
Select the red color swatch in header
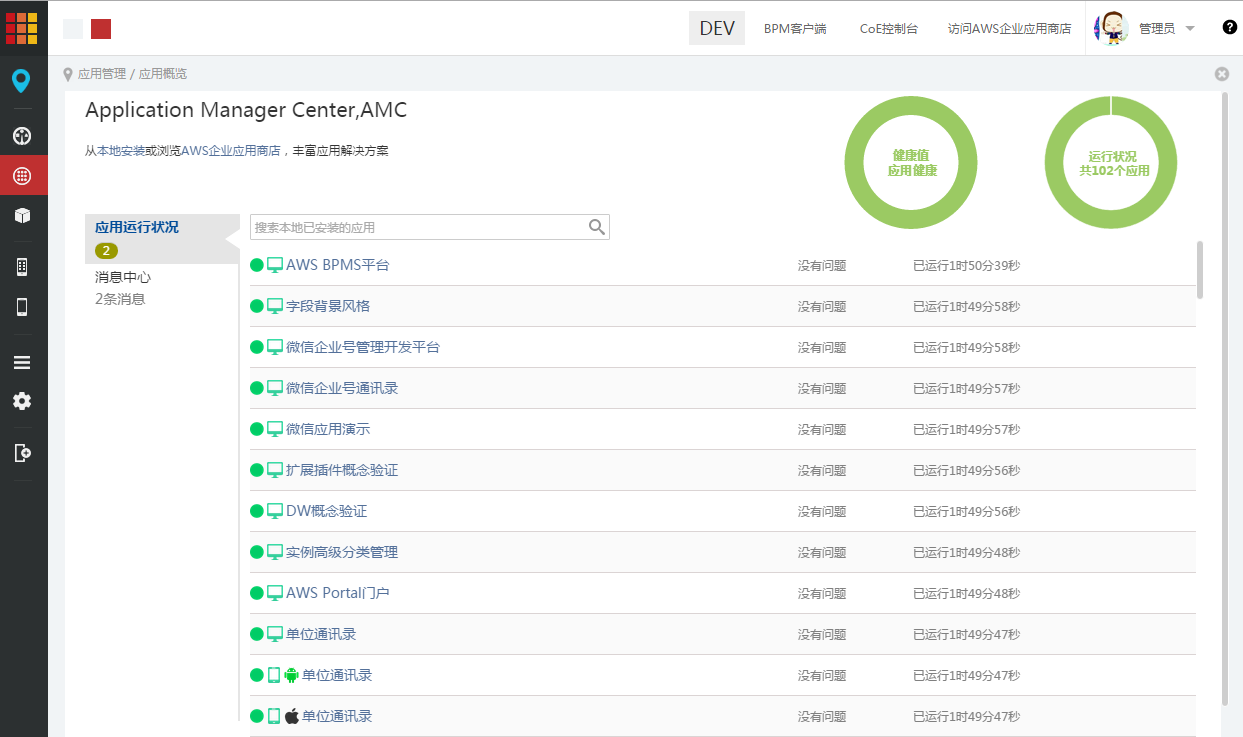pyautogui.click(x=101, y=29)
